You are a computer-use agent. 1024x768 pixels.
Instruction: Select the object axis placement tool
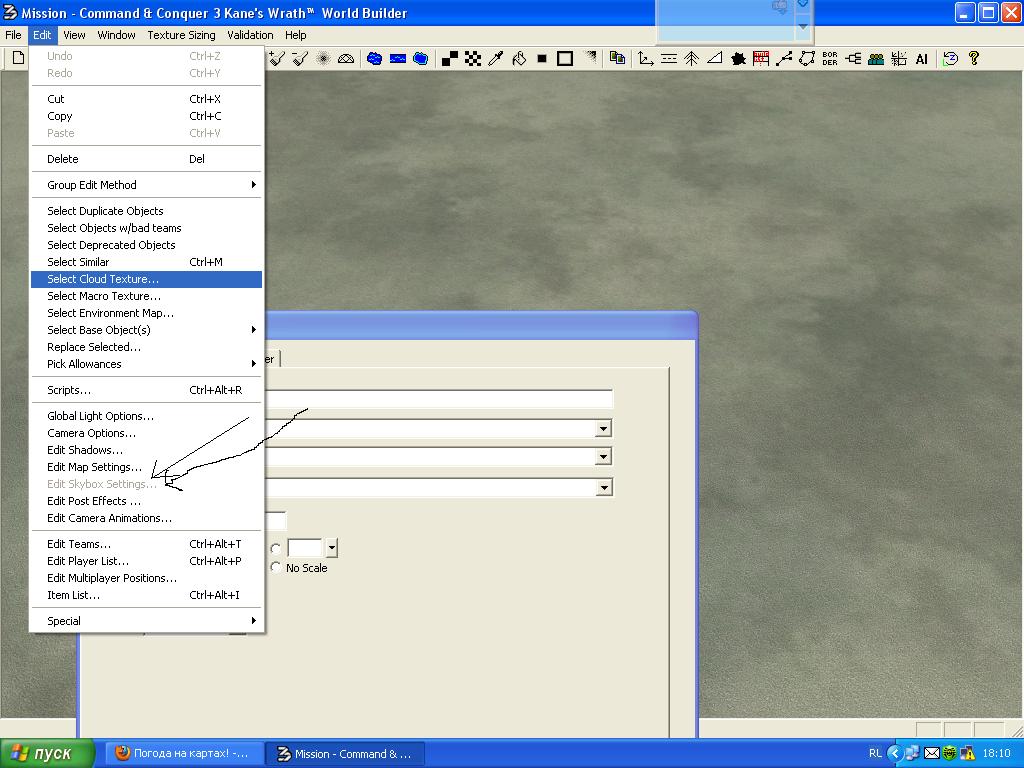[646, 59]
